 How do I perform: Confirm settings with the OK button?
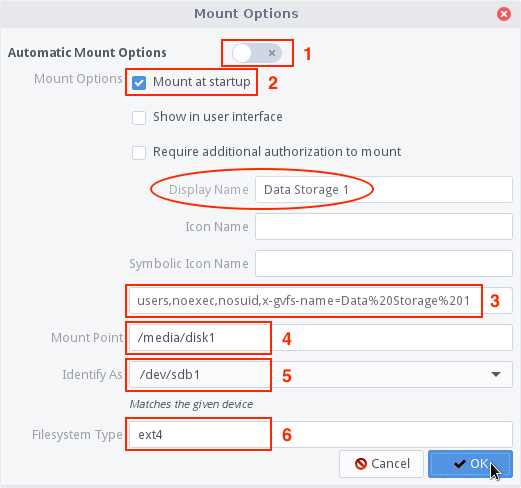click(x=470, y=464)
